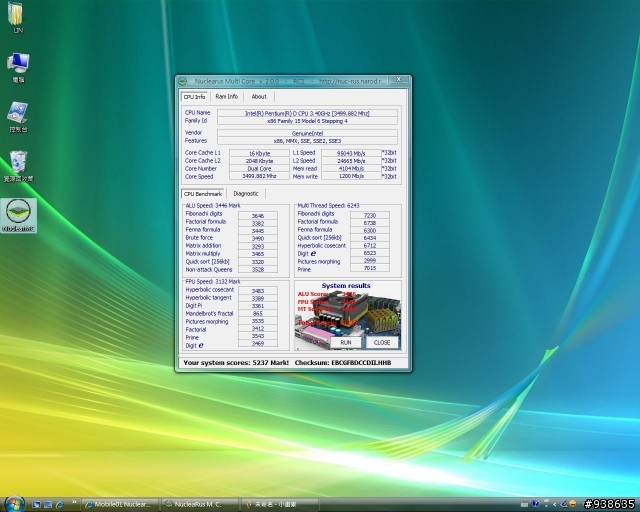Open the 電腦 Computer desktop icon
The width and height of the screenshot is (640, 512).
[18, 68]
